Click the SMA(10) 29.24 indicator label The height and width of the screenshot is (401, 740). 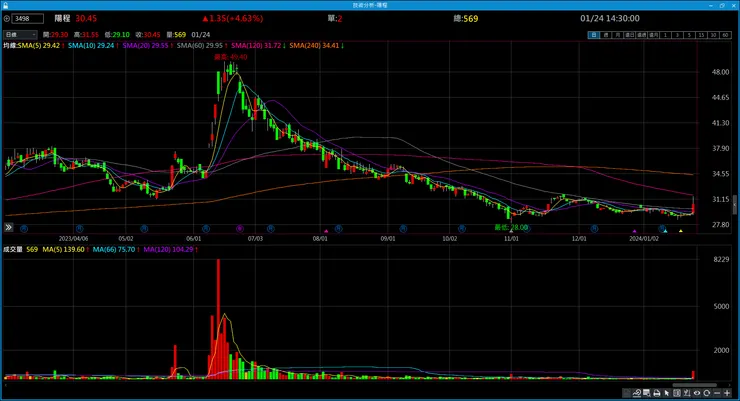pyautogui.click(x=91, y=46)
